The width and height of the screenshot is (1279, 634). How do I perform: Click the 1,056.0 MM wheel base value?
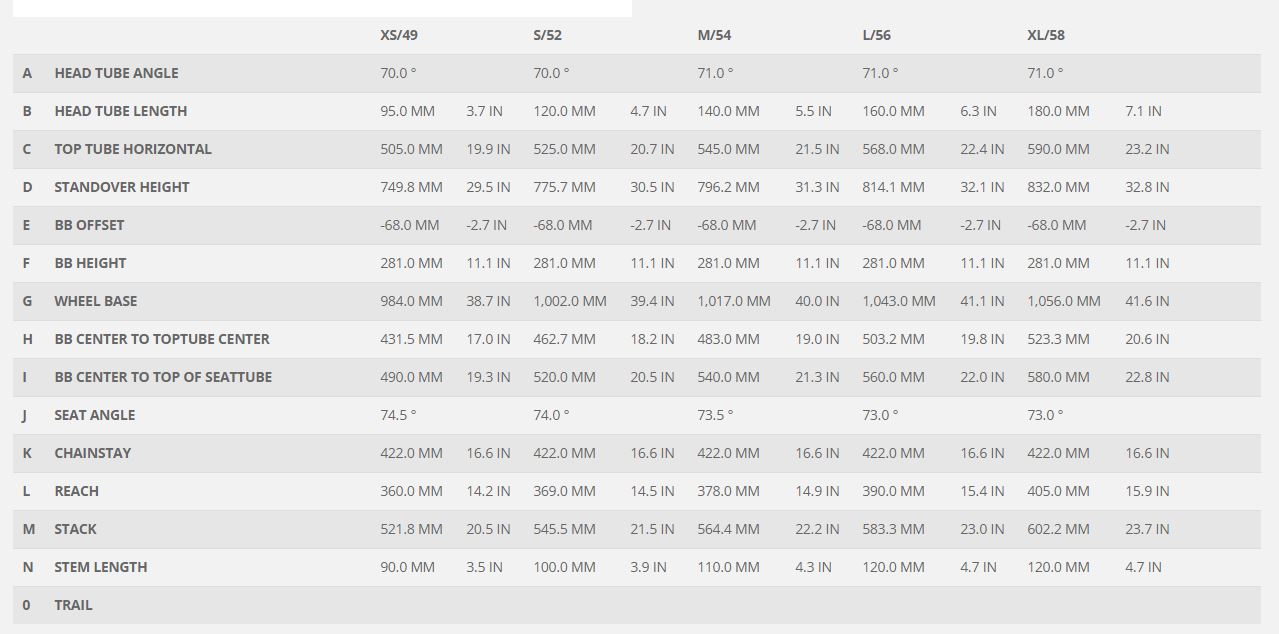(1064, 301)
